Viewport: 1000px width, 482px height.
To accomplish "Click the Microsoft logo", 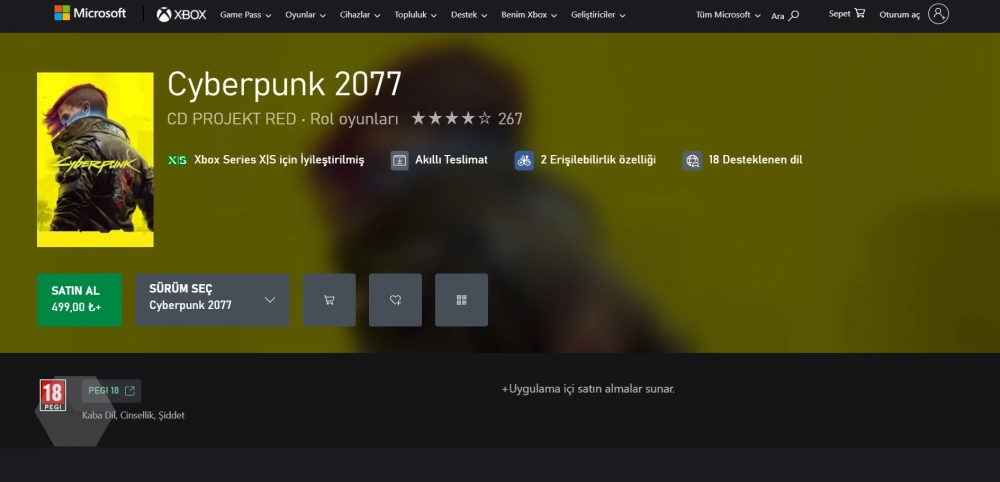I will click(90, 14).
